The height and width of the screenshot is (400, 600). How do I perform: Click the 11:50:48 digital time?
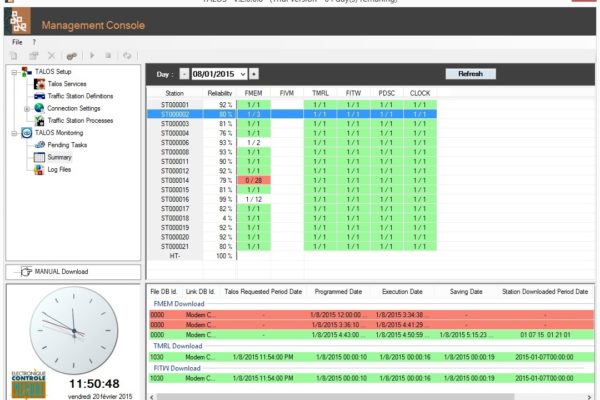(x=94, y=384)
